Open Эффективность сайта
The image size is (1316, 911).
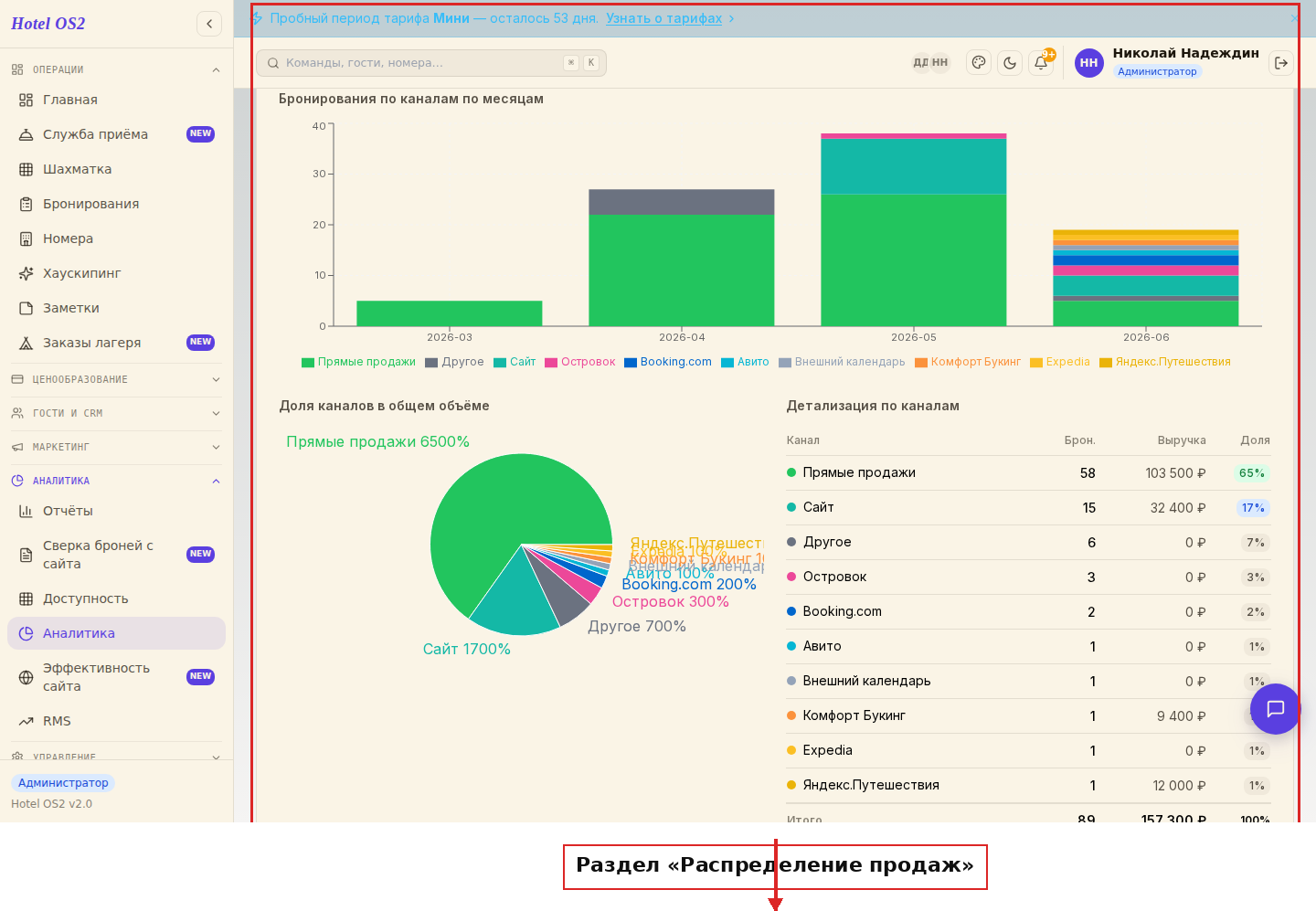tap(116, 677)
